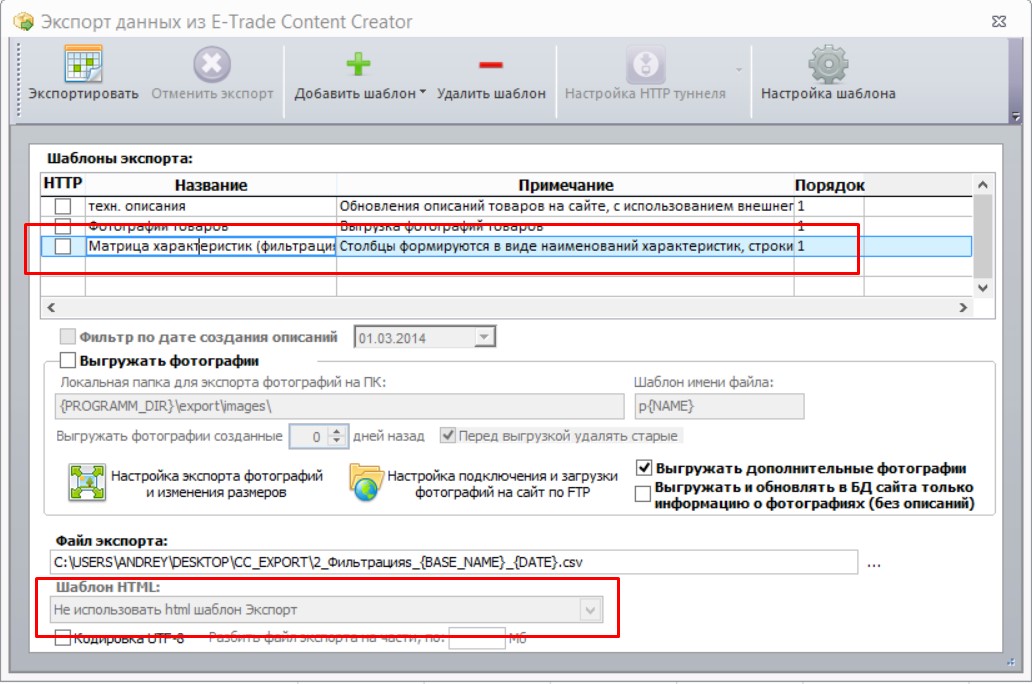This screenshot has height=684, width=1032.
Task: Click the Столбцы формируются note cell
Action: (565, 246)
